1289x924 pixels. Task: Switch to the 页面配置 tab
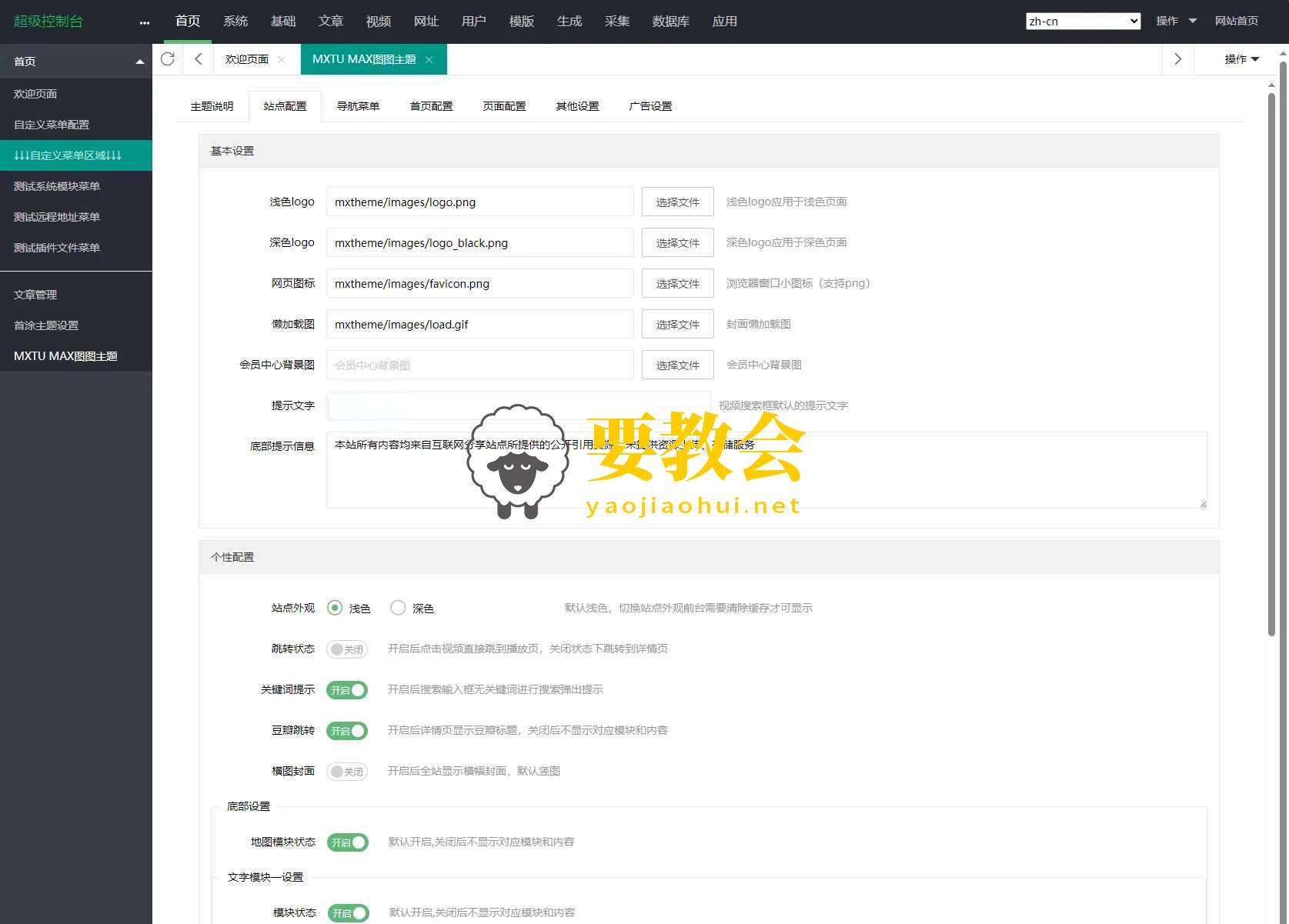tap(504, 106)
